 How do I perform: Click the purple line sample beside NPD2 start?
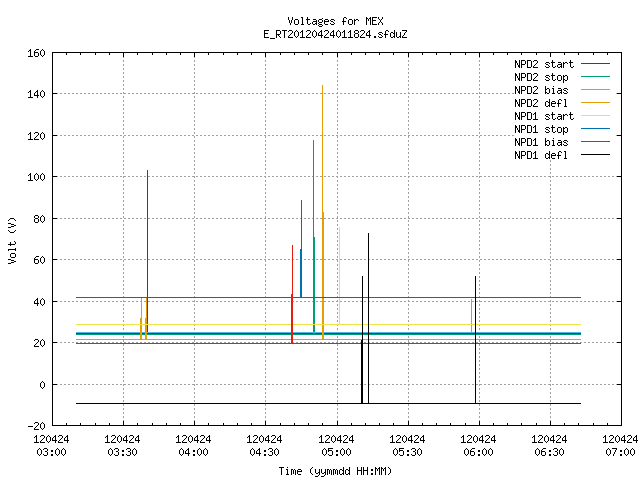tap(595, 64)
